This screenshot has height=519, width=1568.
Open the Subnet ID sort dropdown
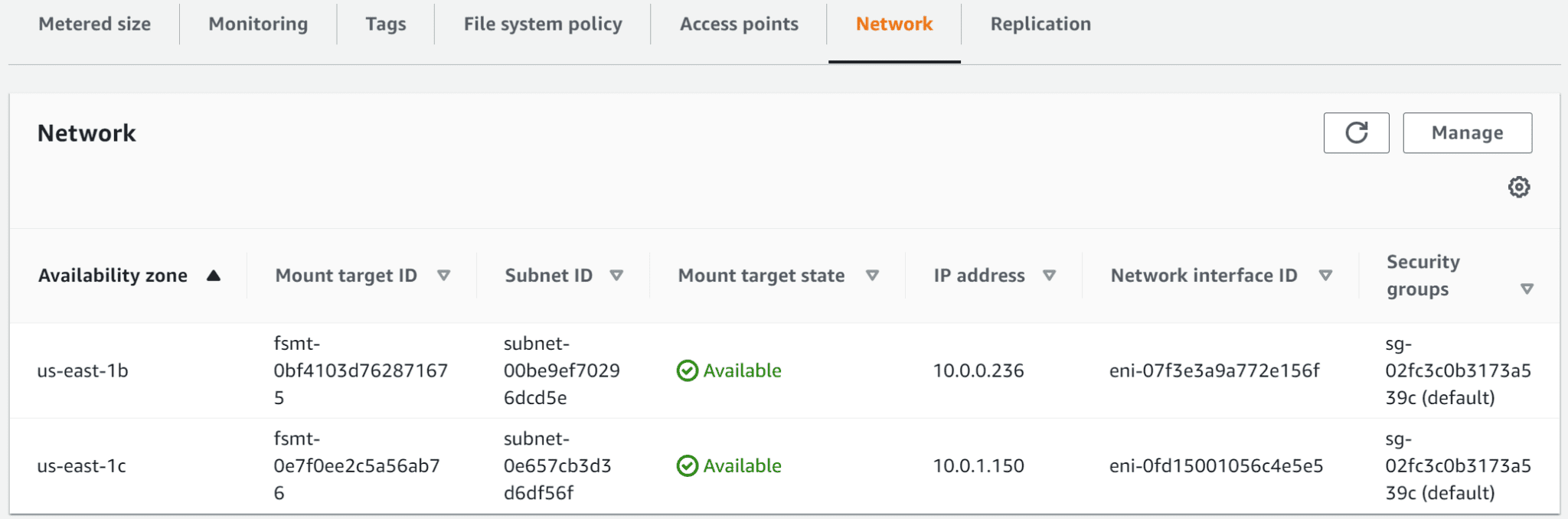click(x=619, y=275)
